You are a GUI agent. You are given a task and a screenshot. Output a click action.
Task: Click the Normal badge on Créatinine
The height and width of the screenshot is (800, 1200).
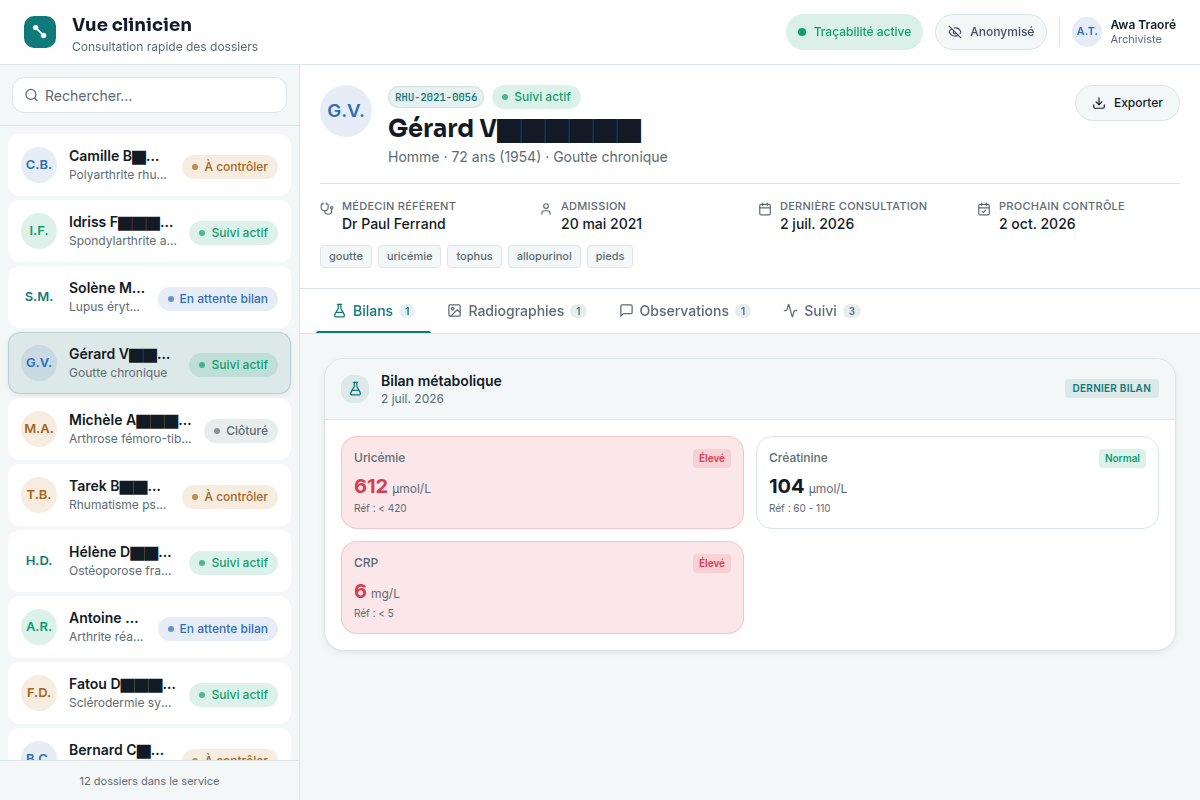(1122, 458)
